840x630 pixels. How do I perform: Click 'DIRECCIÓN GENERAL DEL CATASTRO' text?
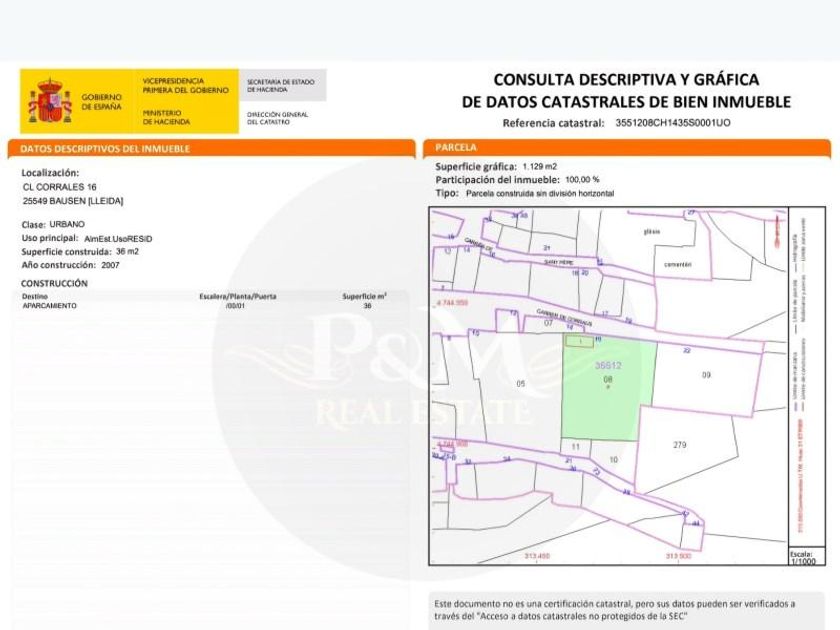277,118
